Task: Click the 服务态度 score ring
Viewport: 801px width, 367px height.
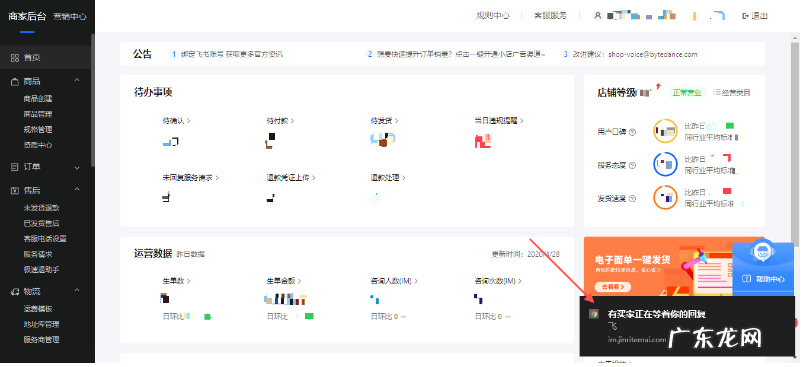Action: 665,164
